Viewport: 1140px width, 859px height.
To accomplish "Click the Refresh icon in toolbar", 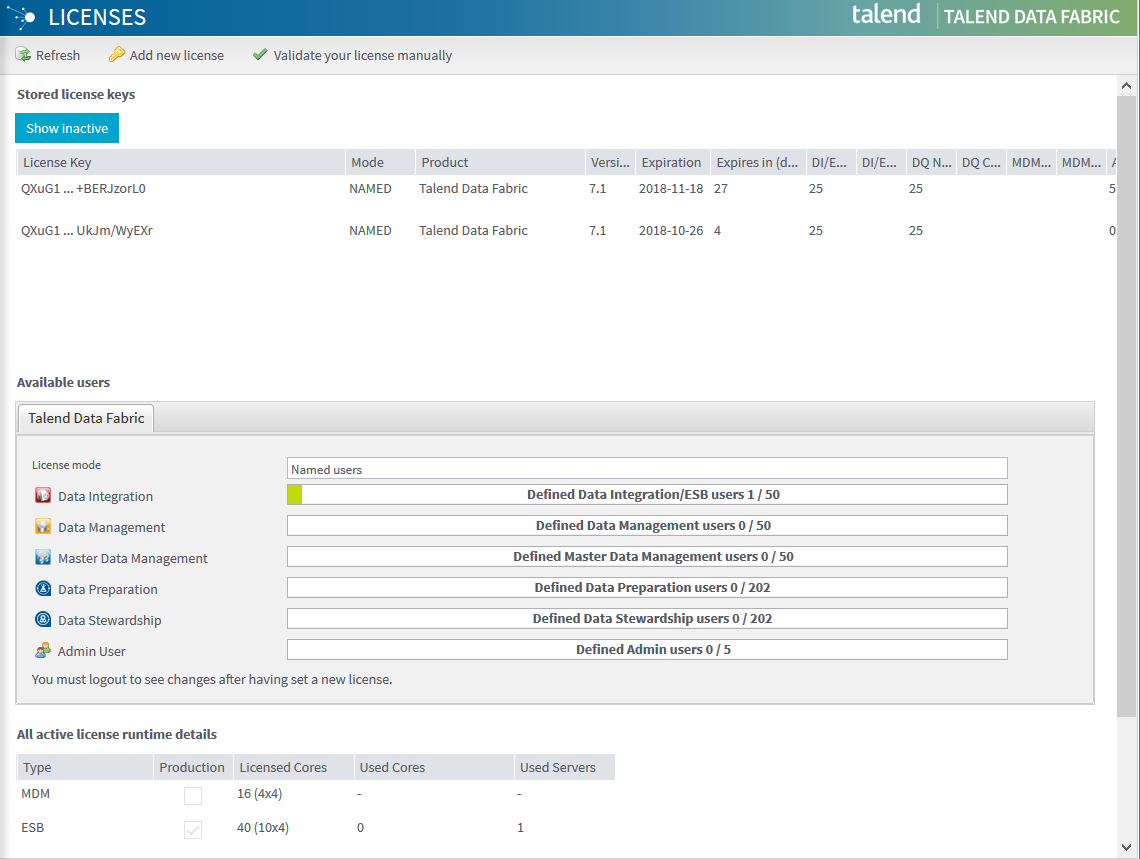I will click(x=23, y=55).
